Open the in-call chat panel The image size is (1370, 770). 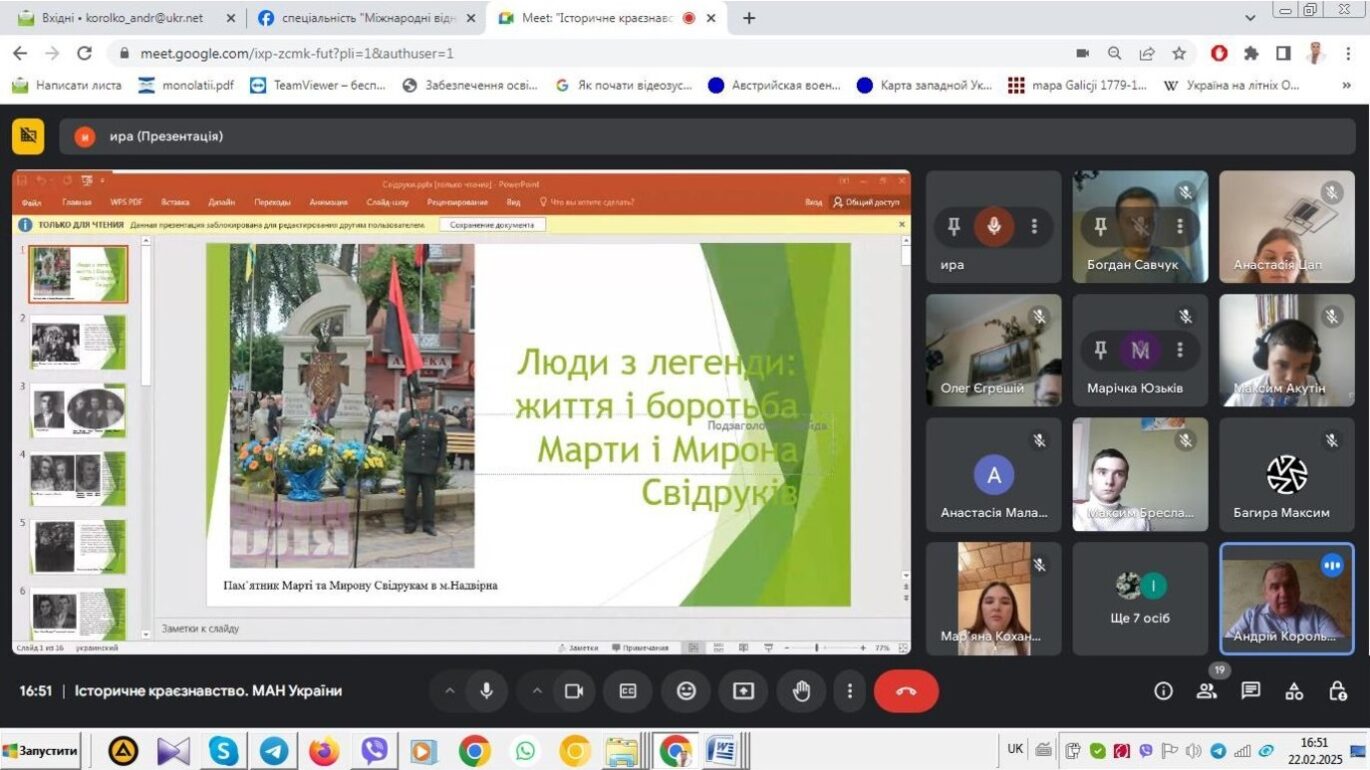coord(1250,691)
